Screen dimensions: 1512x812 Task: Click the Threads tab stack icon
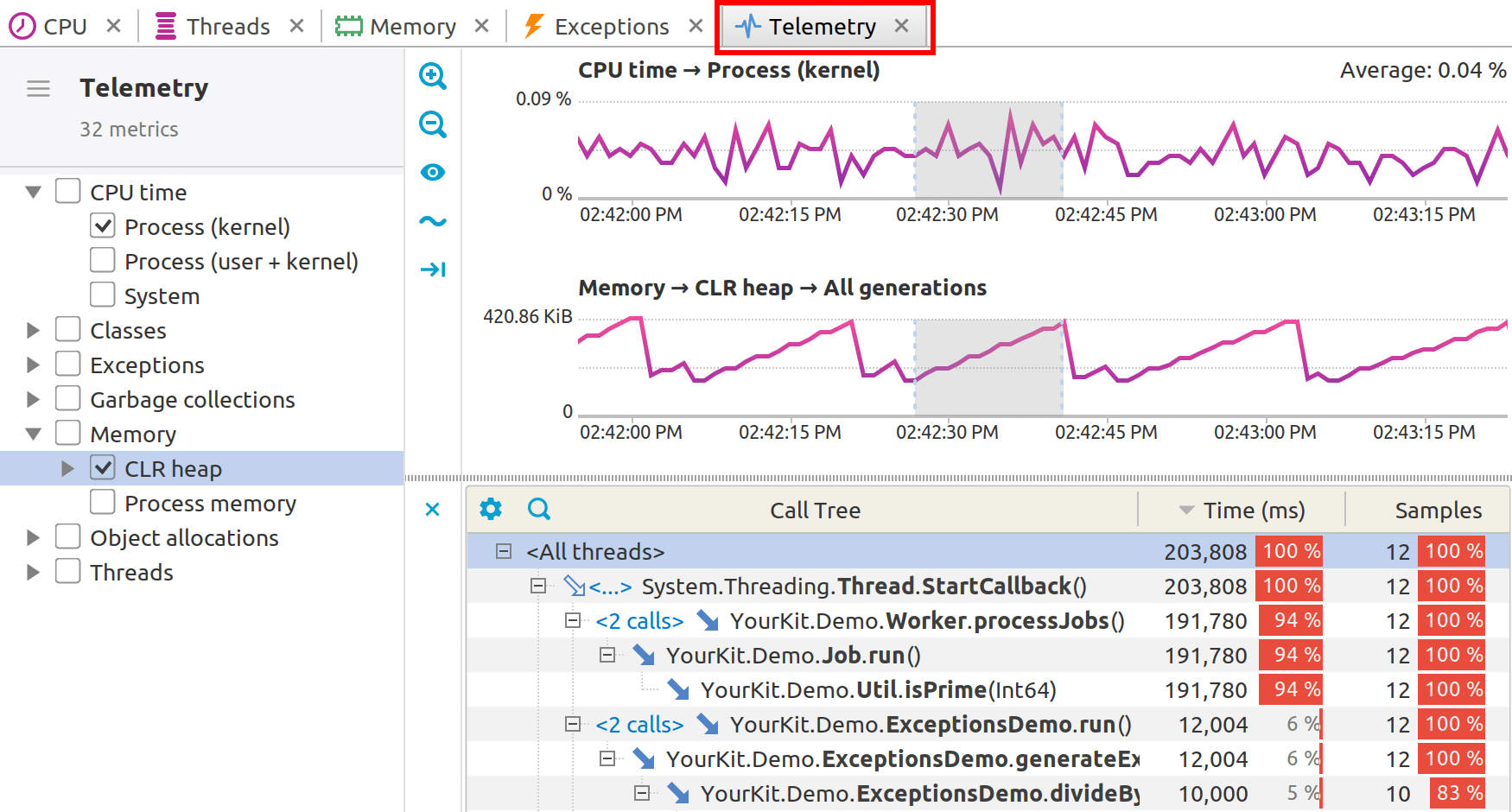[x=166, y=26]
